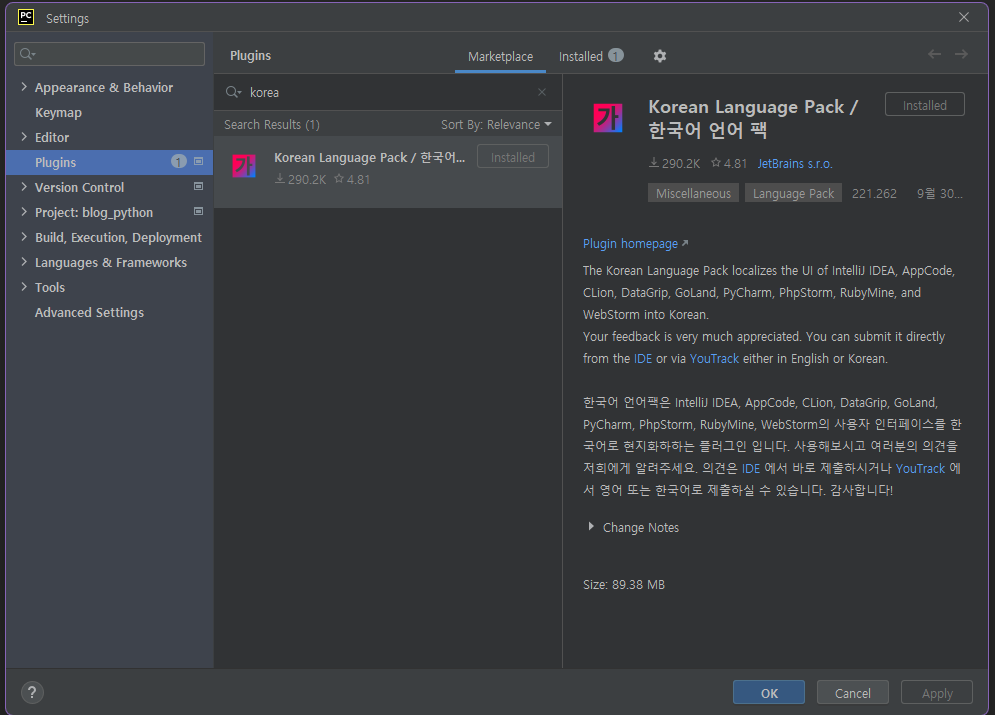Select Advanced Settings in the tree

click(89, 312)
